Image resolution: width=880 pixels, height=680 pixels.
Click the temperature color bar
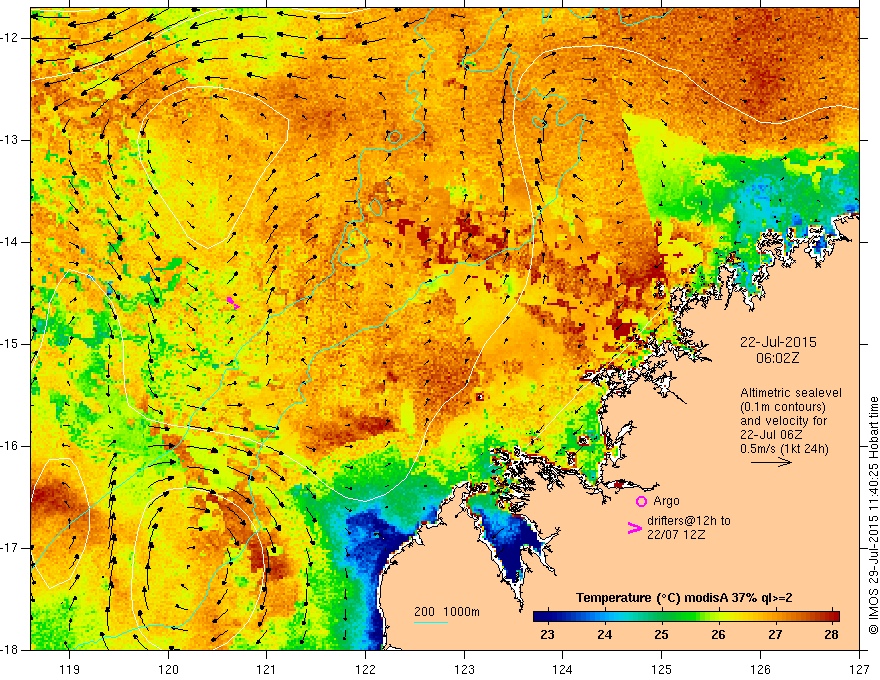point(686,617)
